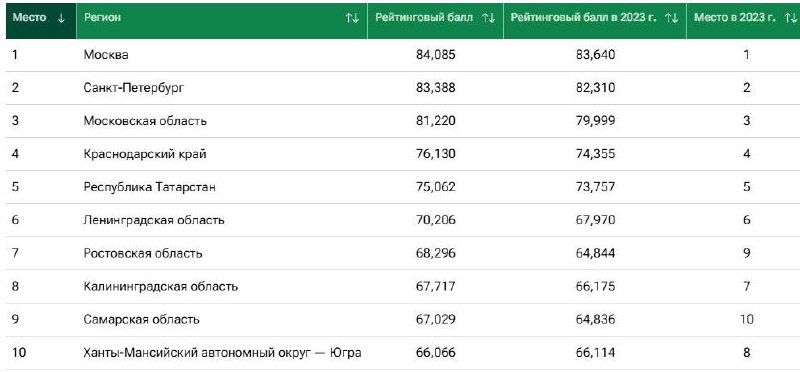Click the Рейтинговый балл header text

424,18
